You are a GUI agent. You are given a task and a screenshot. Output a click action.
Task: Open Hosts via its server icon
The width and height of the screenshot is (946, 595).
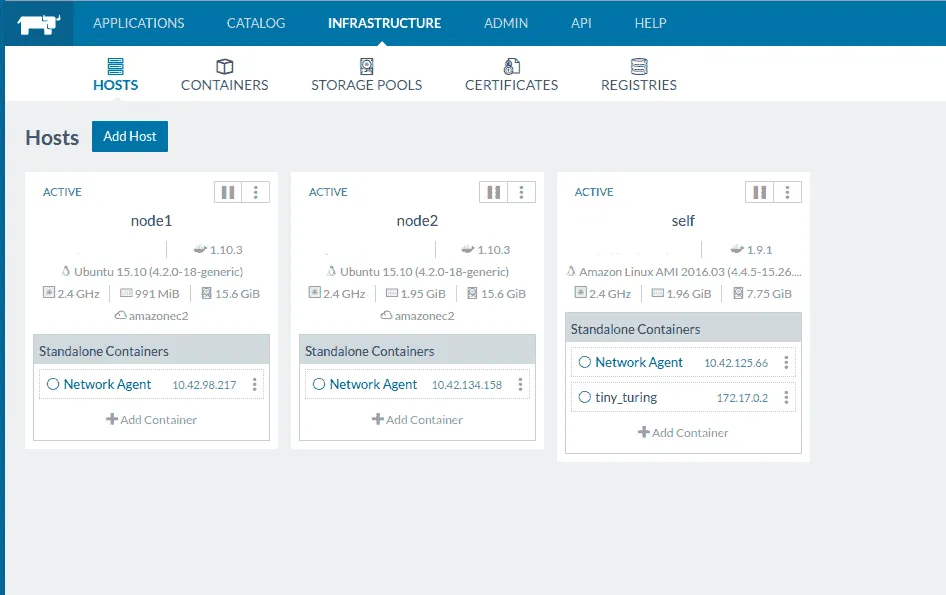click(115, 67)
